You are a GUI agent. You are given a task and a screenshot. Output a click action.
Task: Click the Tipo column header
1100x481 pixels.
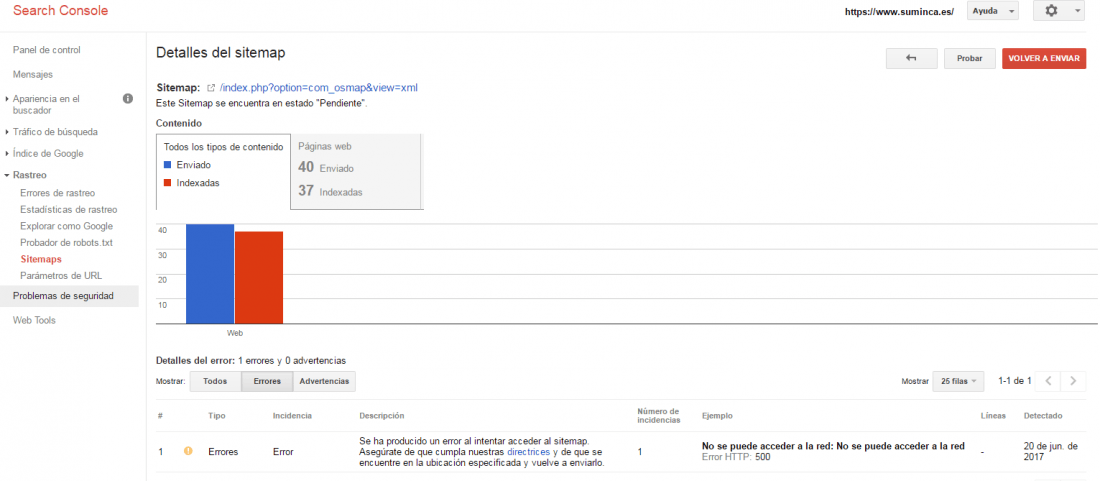click(217, 416)
